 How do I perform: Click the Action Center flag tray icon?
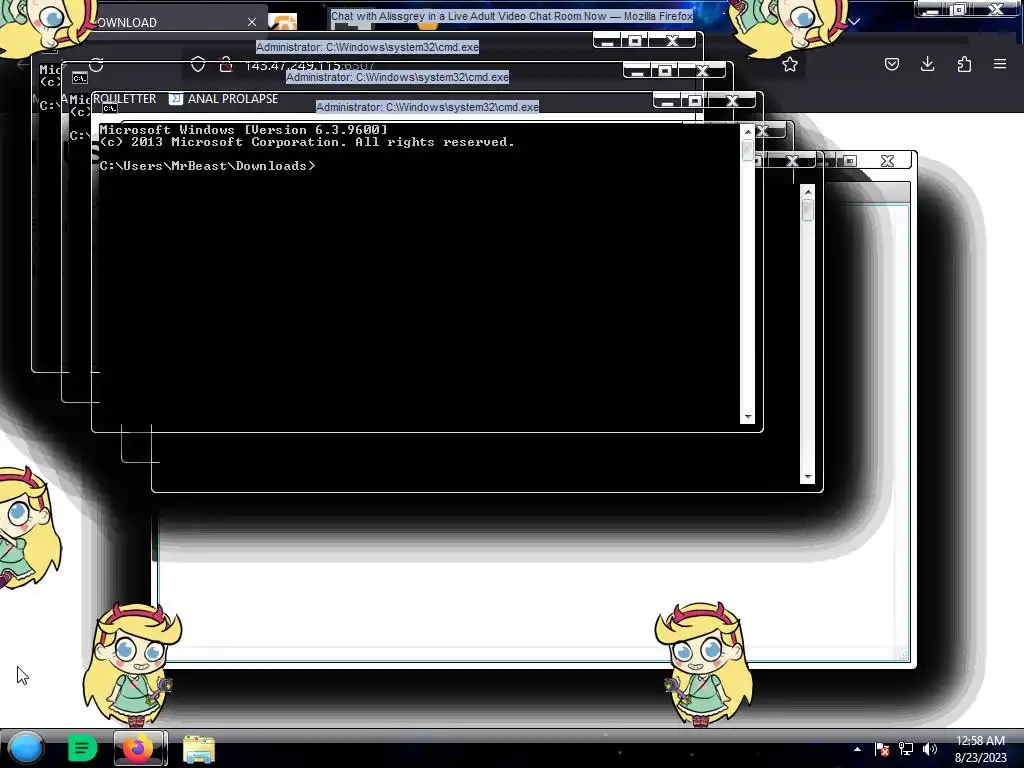click(x=882, y=749)
